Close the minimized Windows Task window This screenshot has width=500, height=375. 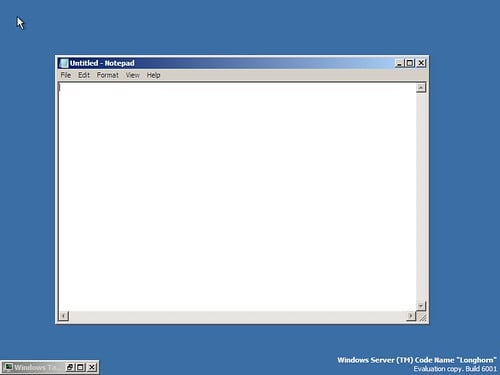pyautogui.click(x=92, y=367)
